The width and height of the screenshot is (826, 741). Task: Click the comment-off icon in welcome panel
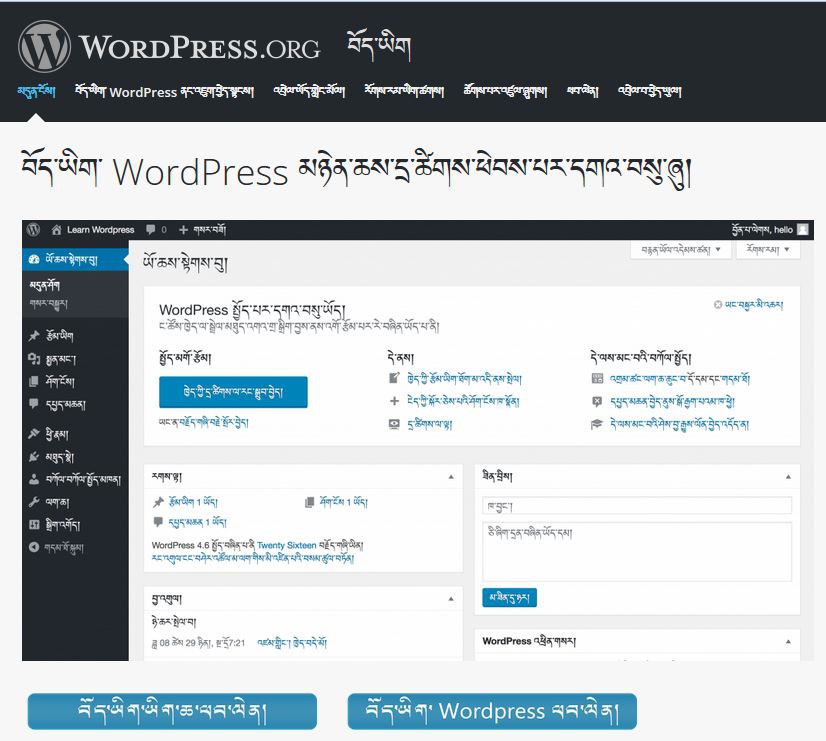[x=597, y=401]
